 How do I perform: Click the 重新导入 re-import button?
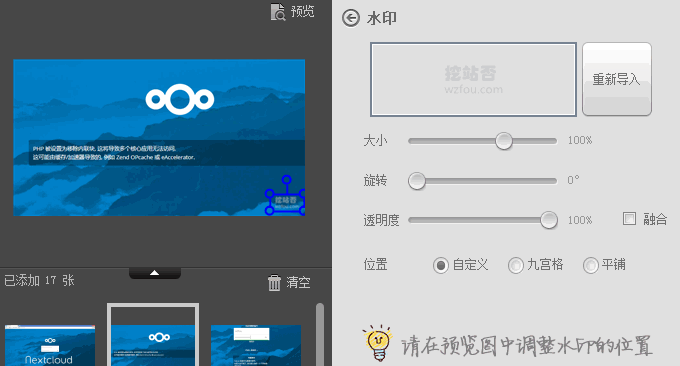pos(617,79)
